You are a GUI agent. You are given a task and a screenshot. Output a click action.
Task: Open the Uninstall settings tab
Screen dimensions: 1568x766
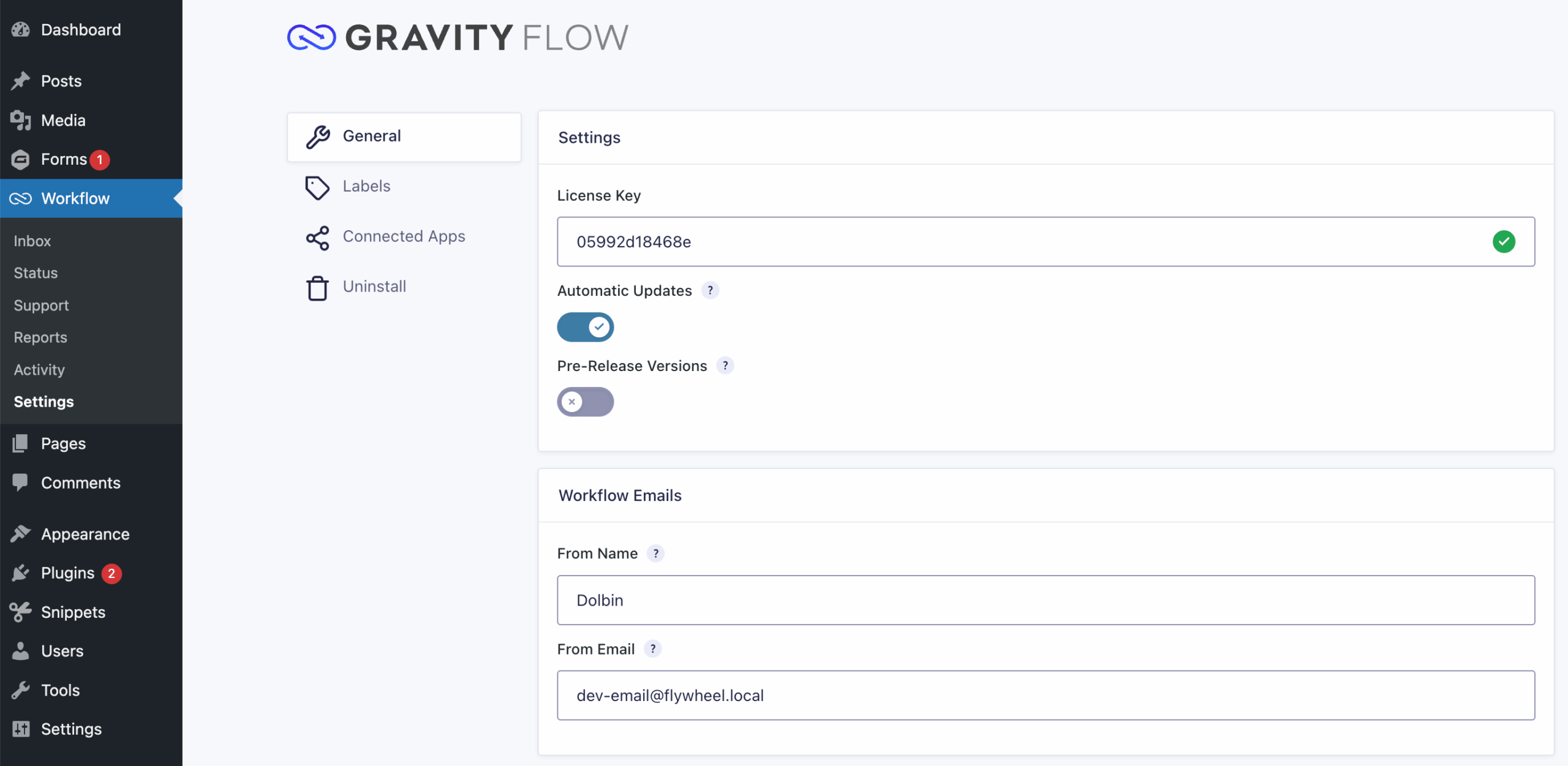pyautogui.click(x=374, y=287)
